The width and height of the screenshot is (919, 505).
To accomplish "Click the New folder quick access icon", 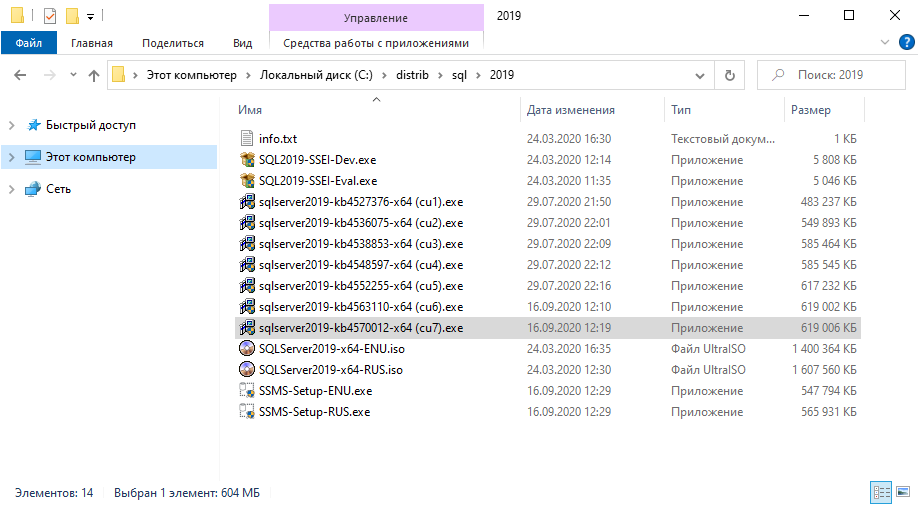I will 72,16.
